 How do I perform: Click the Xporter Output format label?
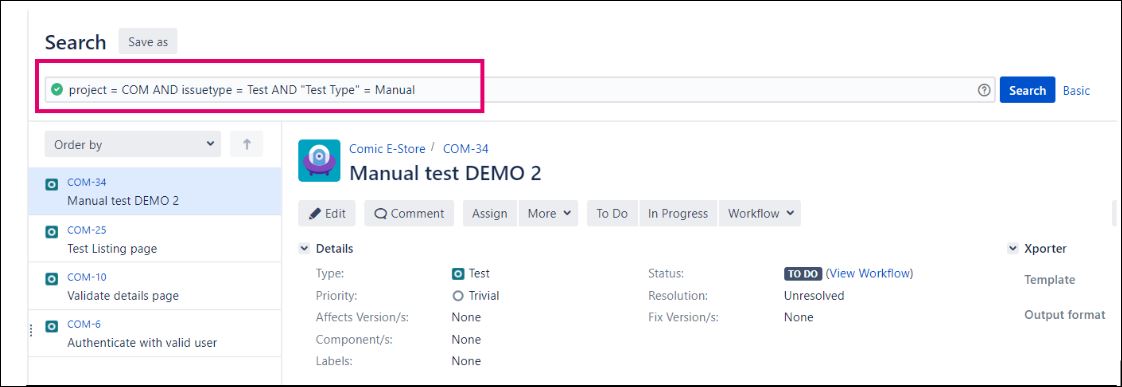1065,315
